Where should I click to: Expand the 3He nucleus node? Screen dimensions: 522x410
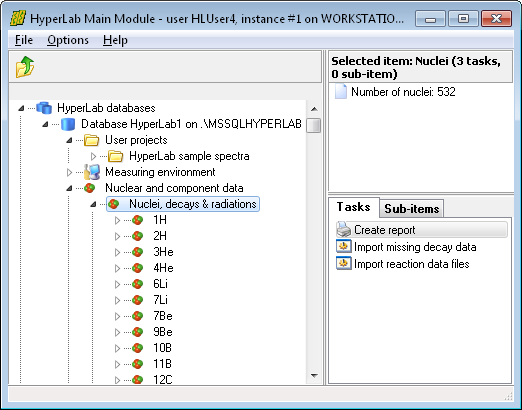point(117,252)
